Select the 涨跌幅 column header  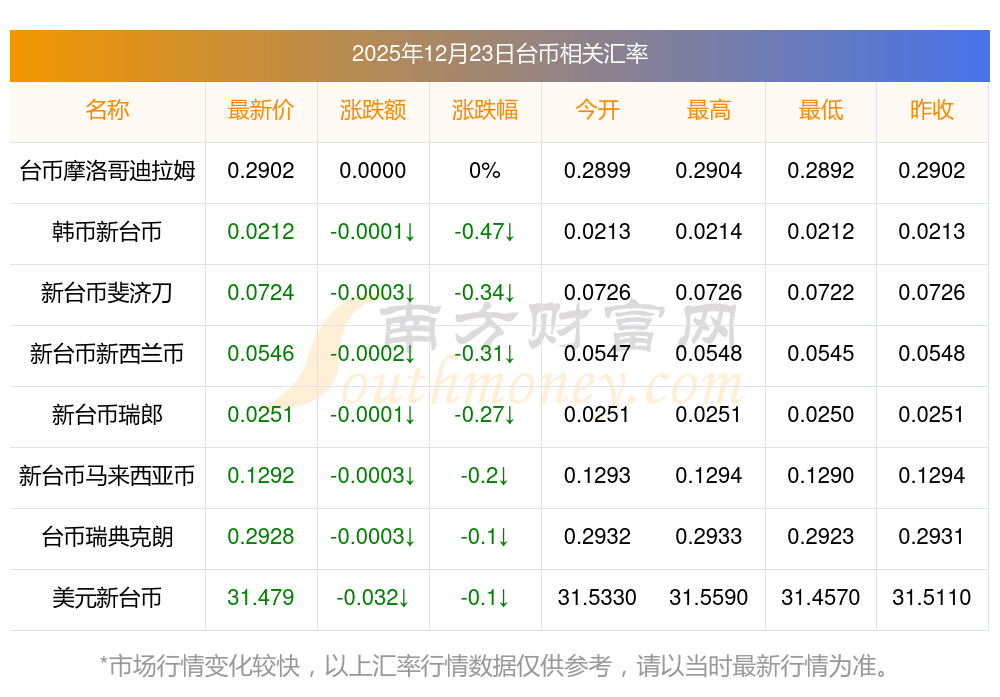[485, 111]
